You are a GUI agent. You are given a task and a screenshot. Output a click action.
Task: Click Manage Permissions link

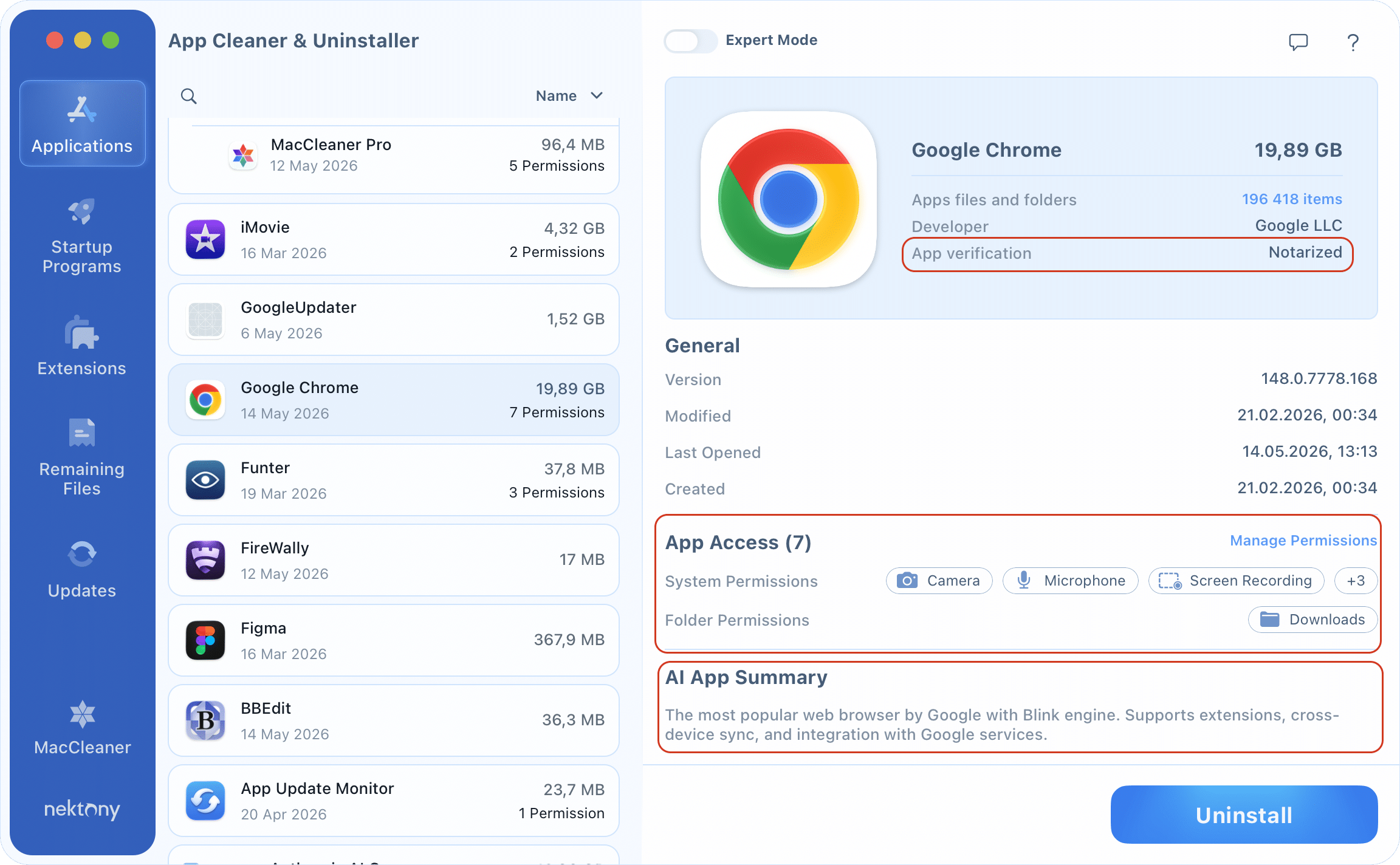1303,541
